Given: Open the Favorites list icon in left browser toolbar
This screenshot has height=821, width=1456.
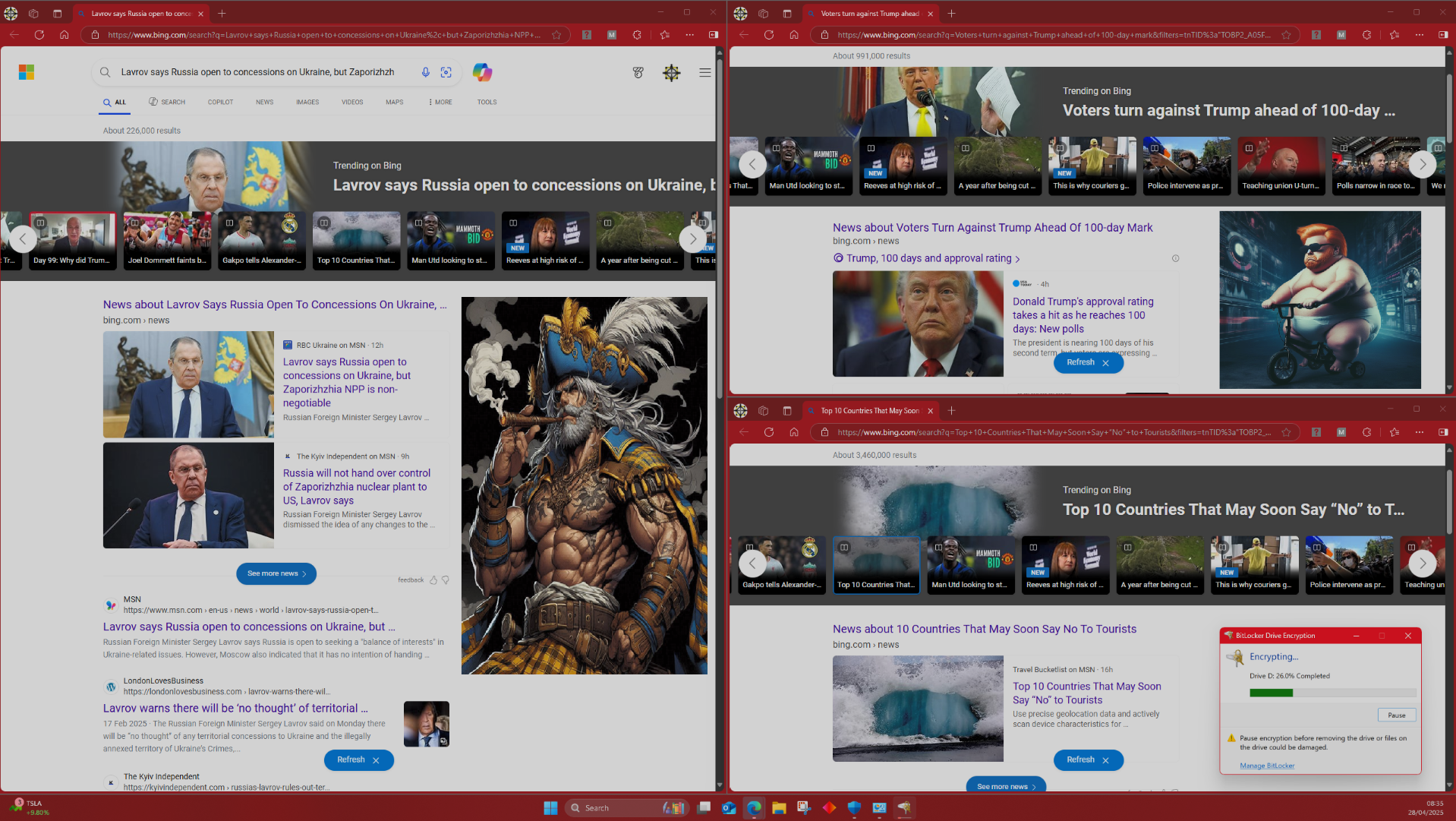Looking at the screenshot, I should pyautogui.click(x=665, y=34).
